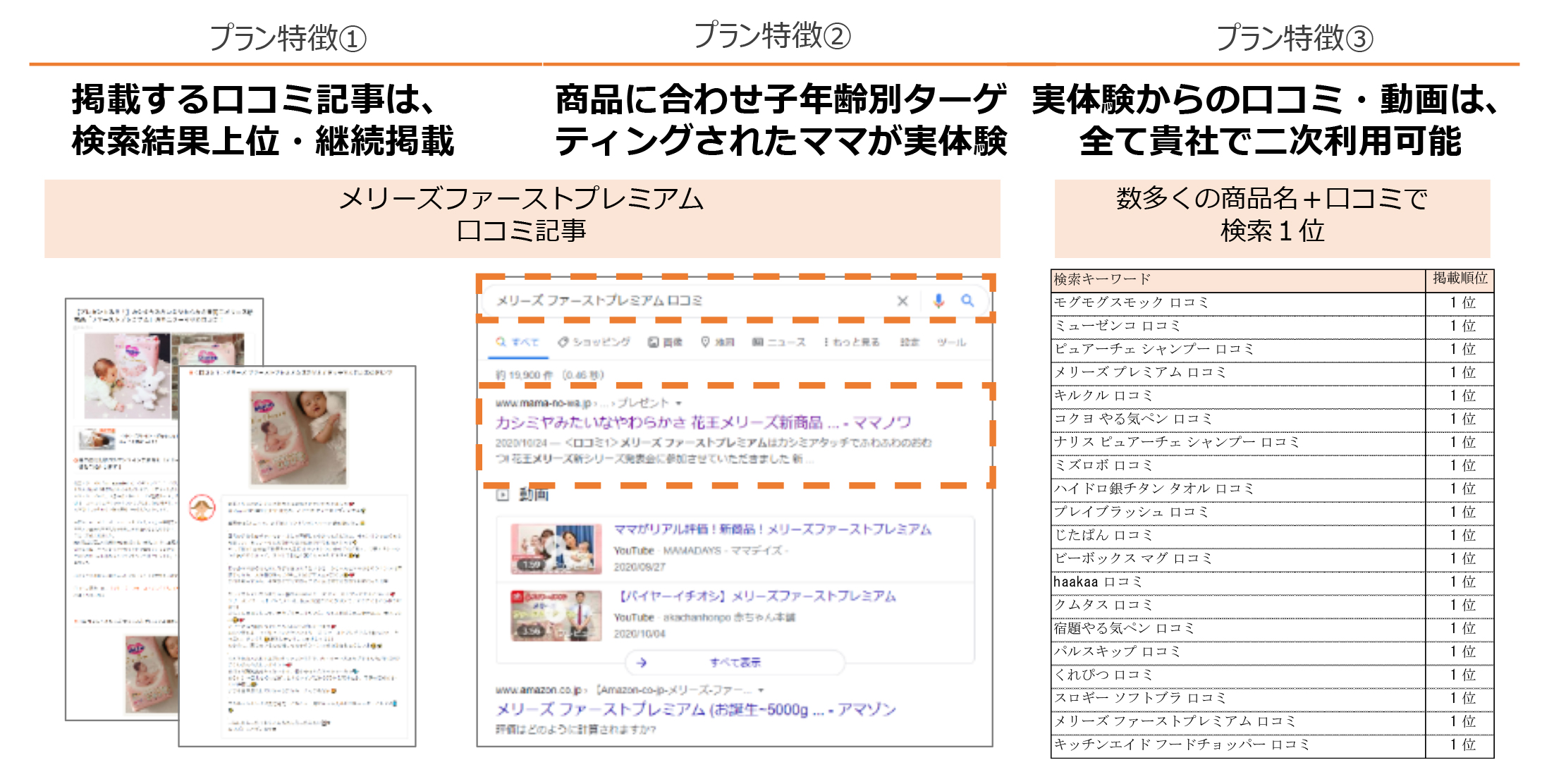Click the back article page baby and bunny photo
Screen dimensions: 1554x784
[128, 376]
